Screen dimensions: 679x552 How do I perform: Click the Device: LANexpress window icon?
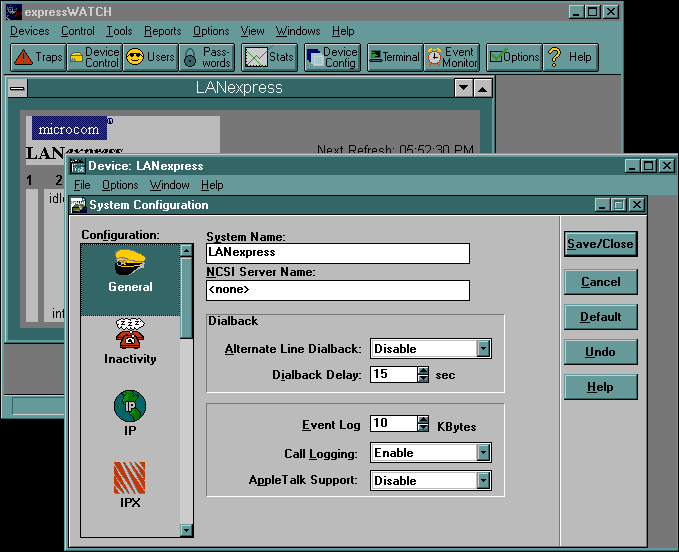pyautogui.click(x=78, y=166)
